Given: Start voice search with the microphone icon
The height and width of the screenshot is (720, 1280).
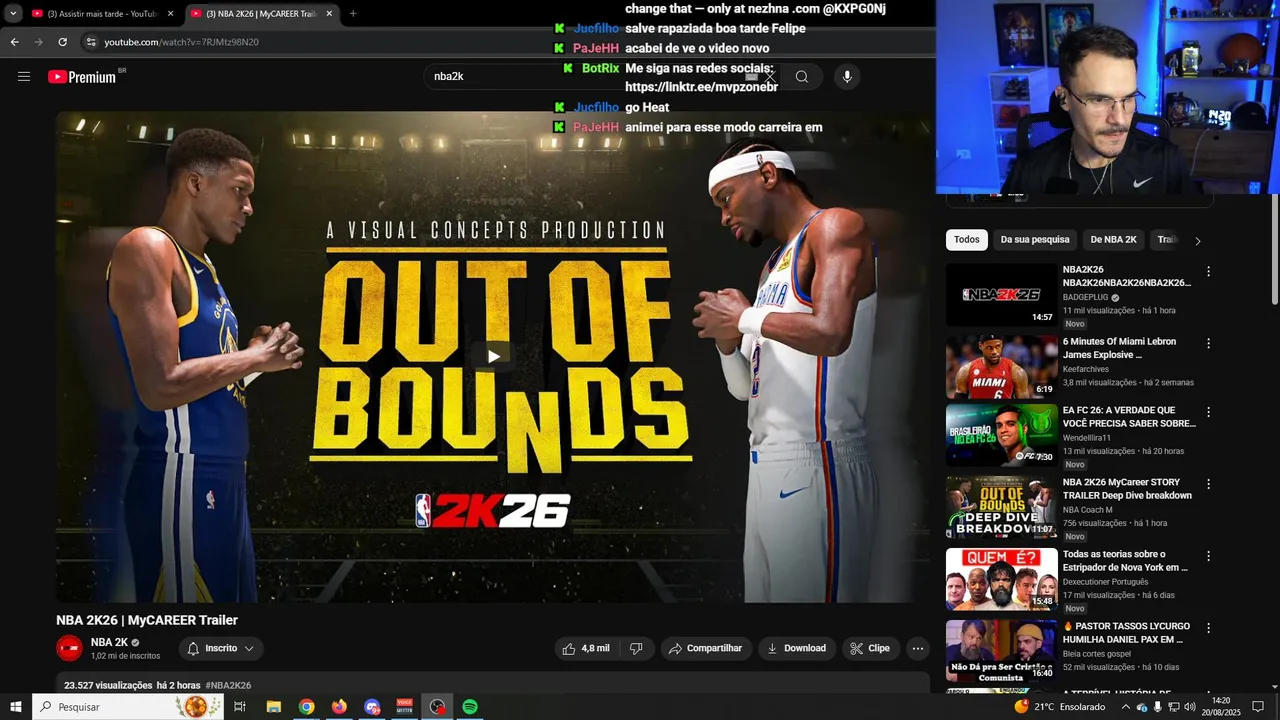Looking at the screenshot, I should [x=847, y=77].
